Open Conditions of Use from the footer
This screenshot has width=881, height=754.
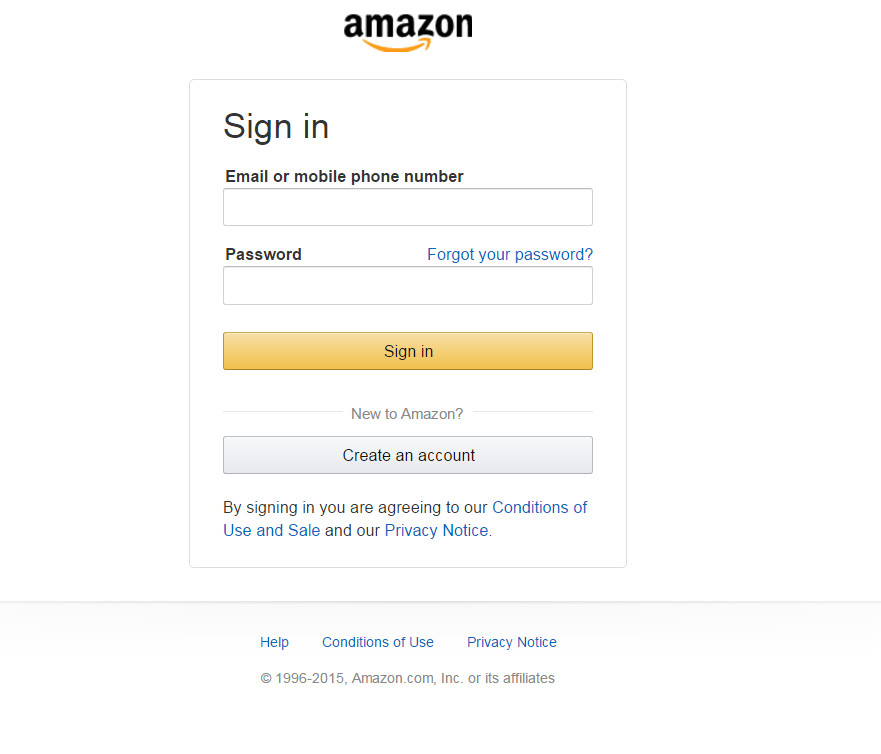pos(377,642)
